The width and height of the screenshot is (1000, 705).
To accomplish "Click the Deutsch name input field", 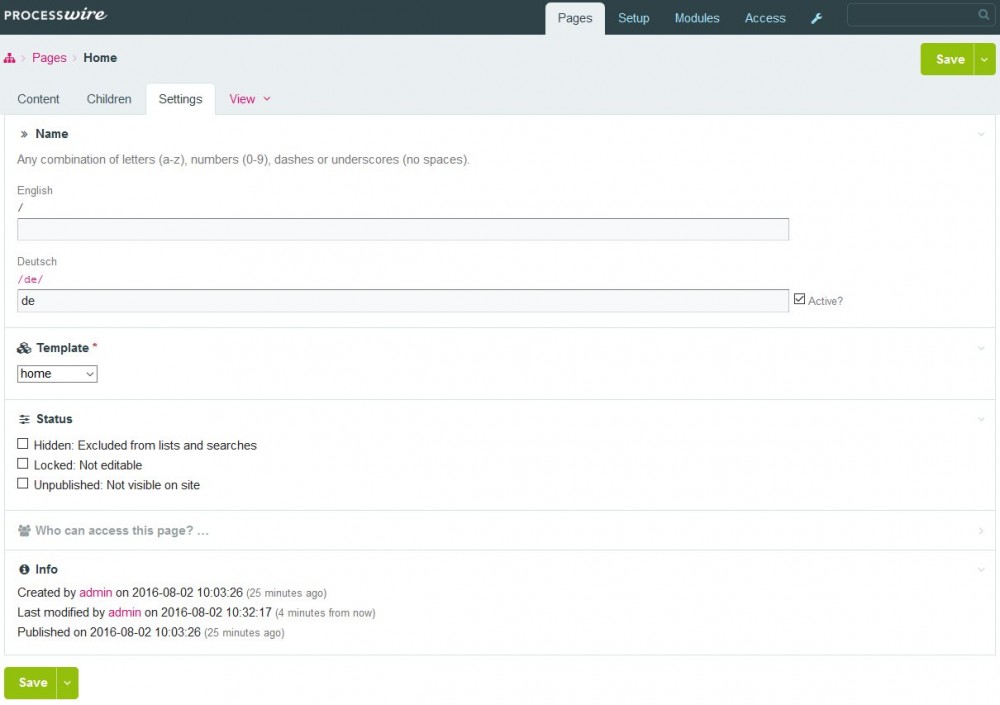I will (x=403, y=300).
